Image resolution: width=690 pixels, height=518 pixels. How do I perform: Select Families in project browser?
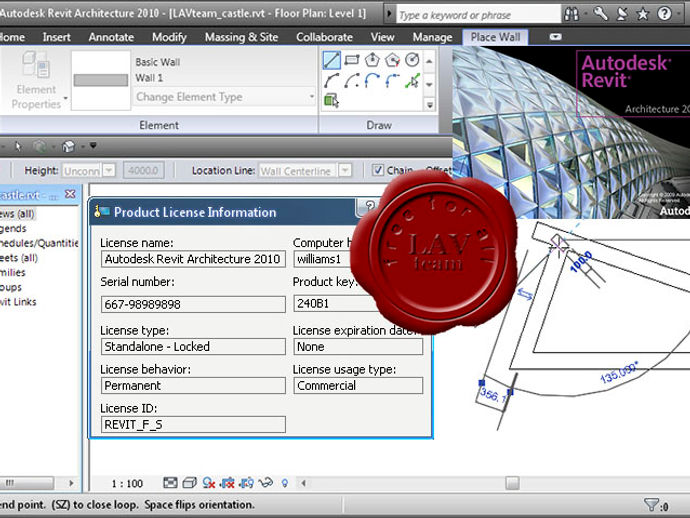pyautogui.click(x=12, y=272)
